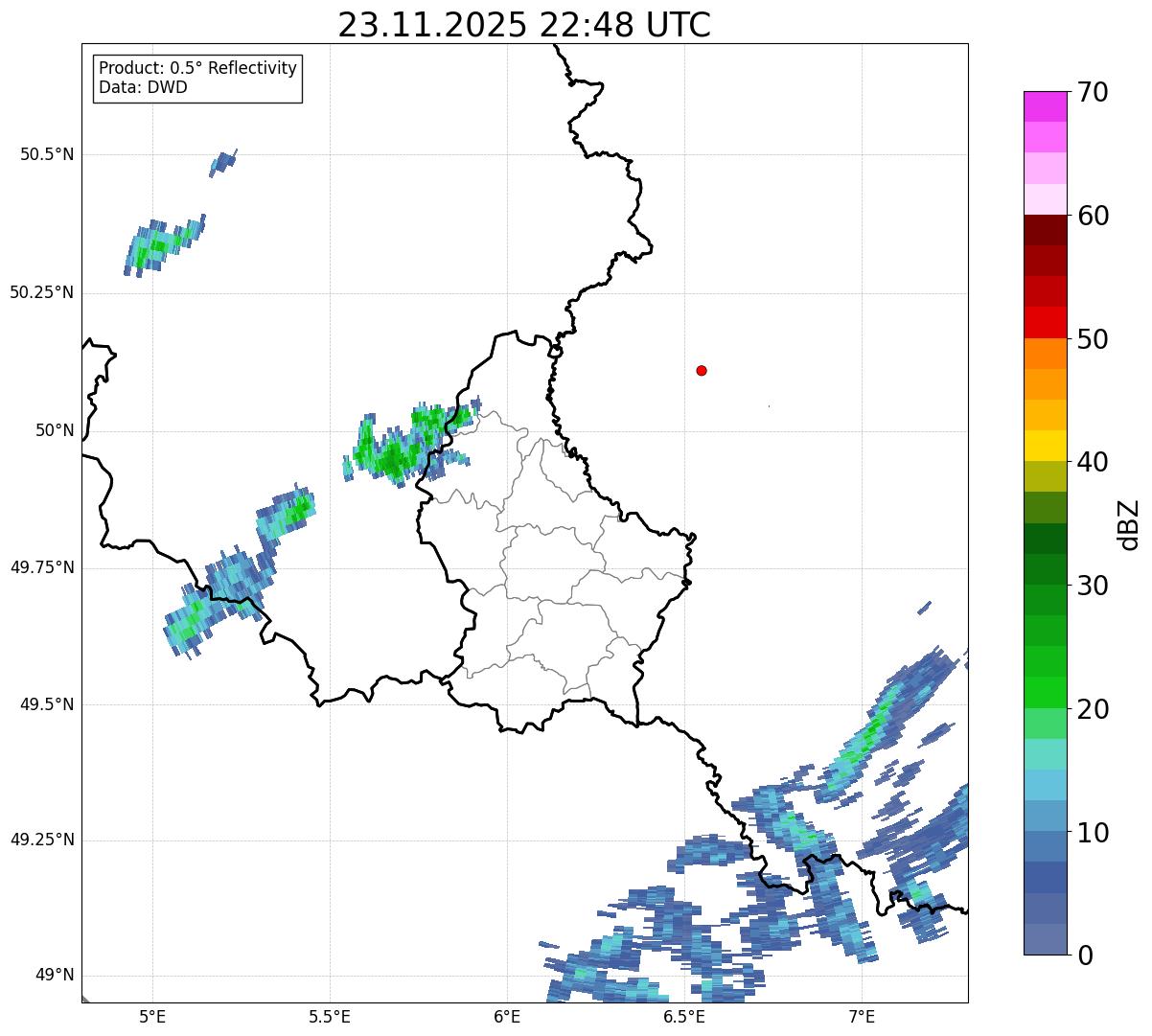
Task: Click the colorbar tick label 70
Action: coord(1093,92)
